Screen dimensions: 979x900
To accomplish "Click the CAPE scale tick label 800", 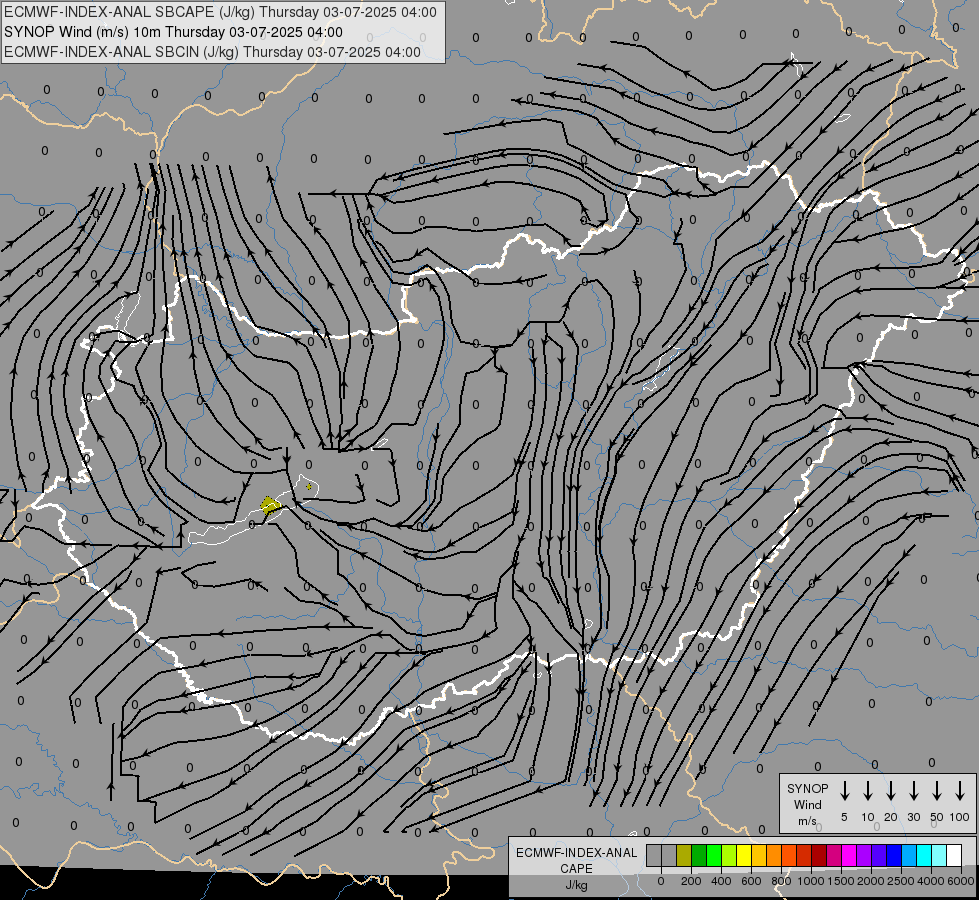I will (781, 881).
